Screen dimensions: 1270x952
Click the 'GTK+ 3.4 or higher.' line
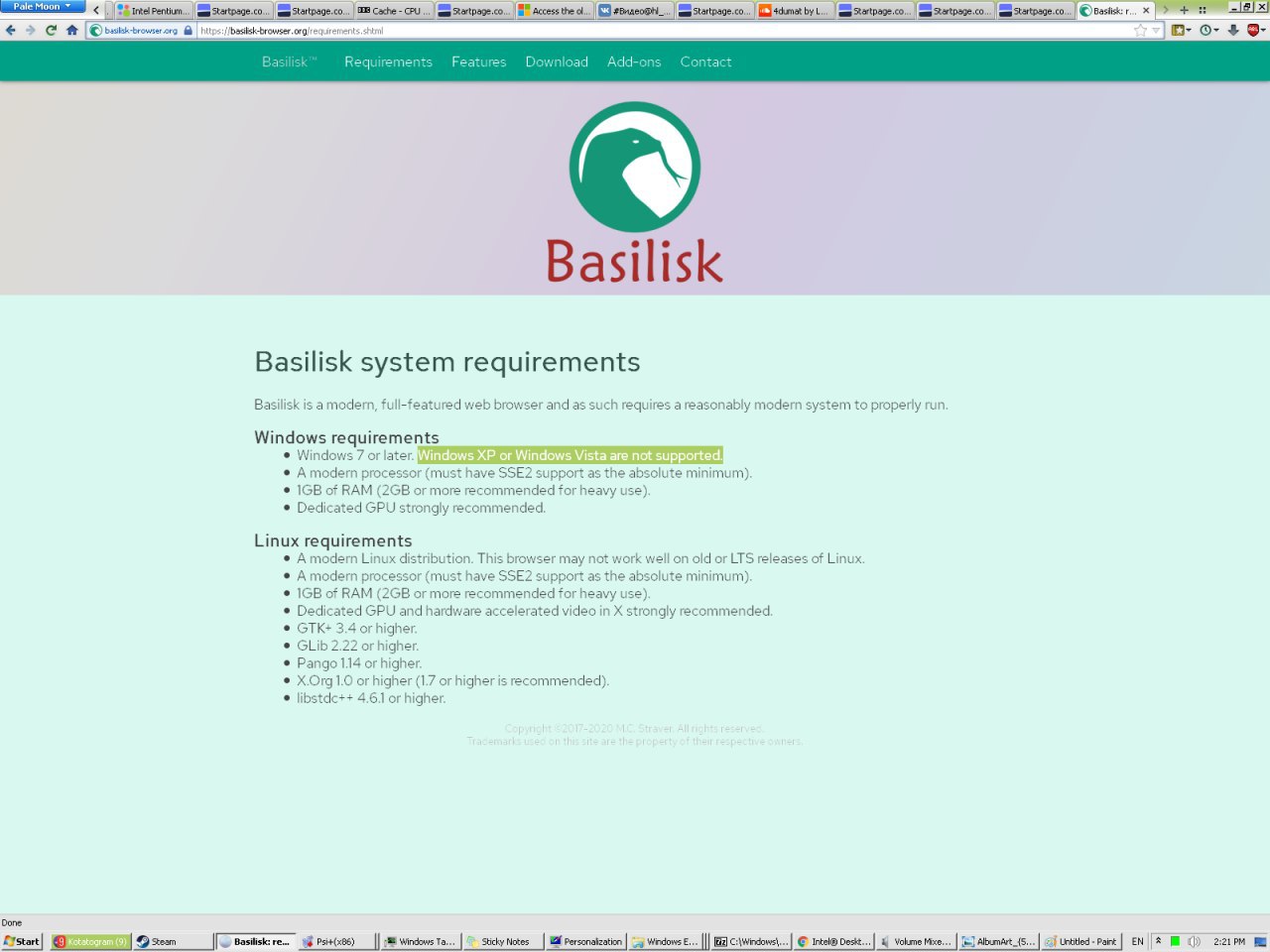coord(357,629)
